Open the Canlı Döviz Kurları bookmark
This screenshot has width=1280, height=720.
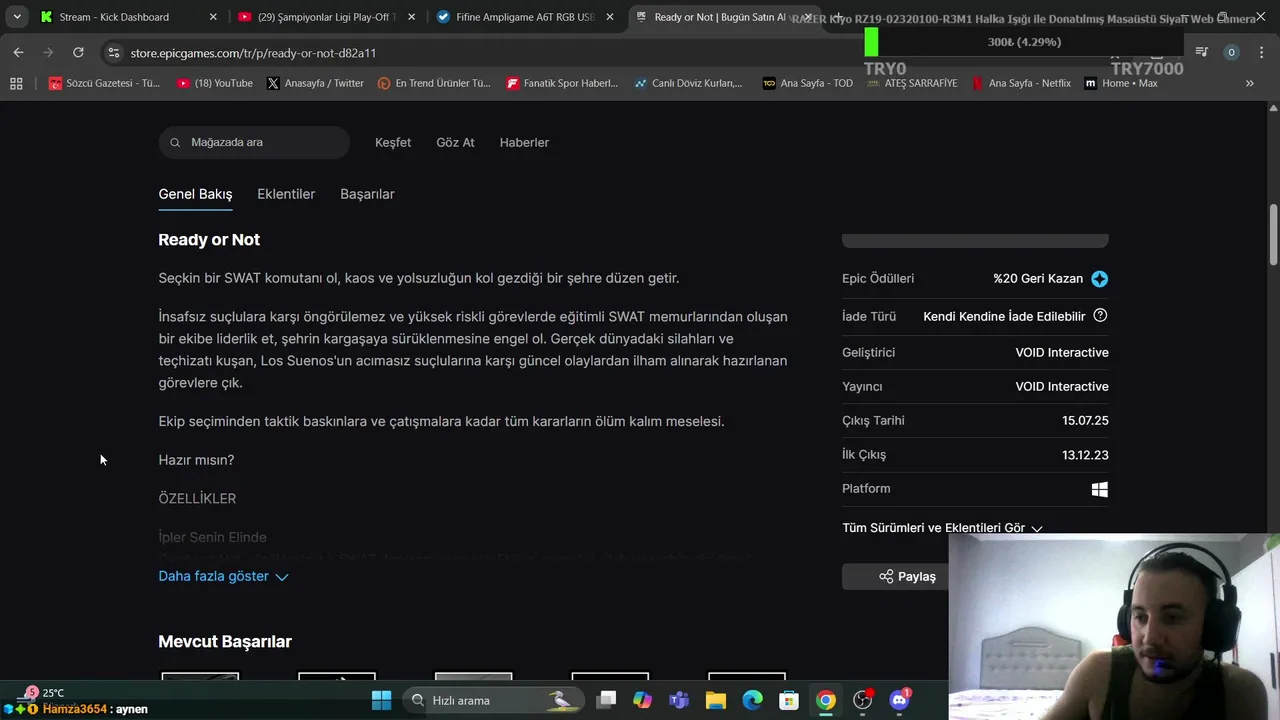pyautogui.click(x=688, y=83)
